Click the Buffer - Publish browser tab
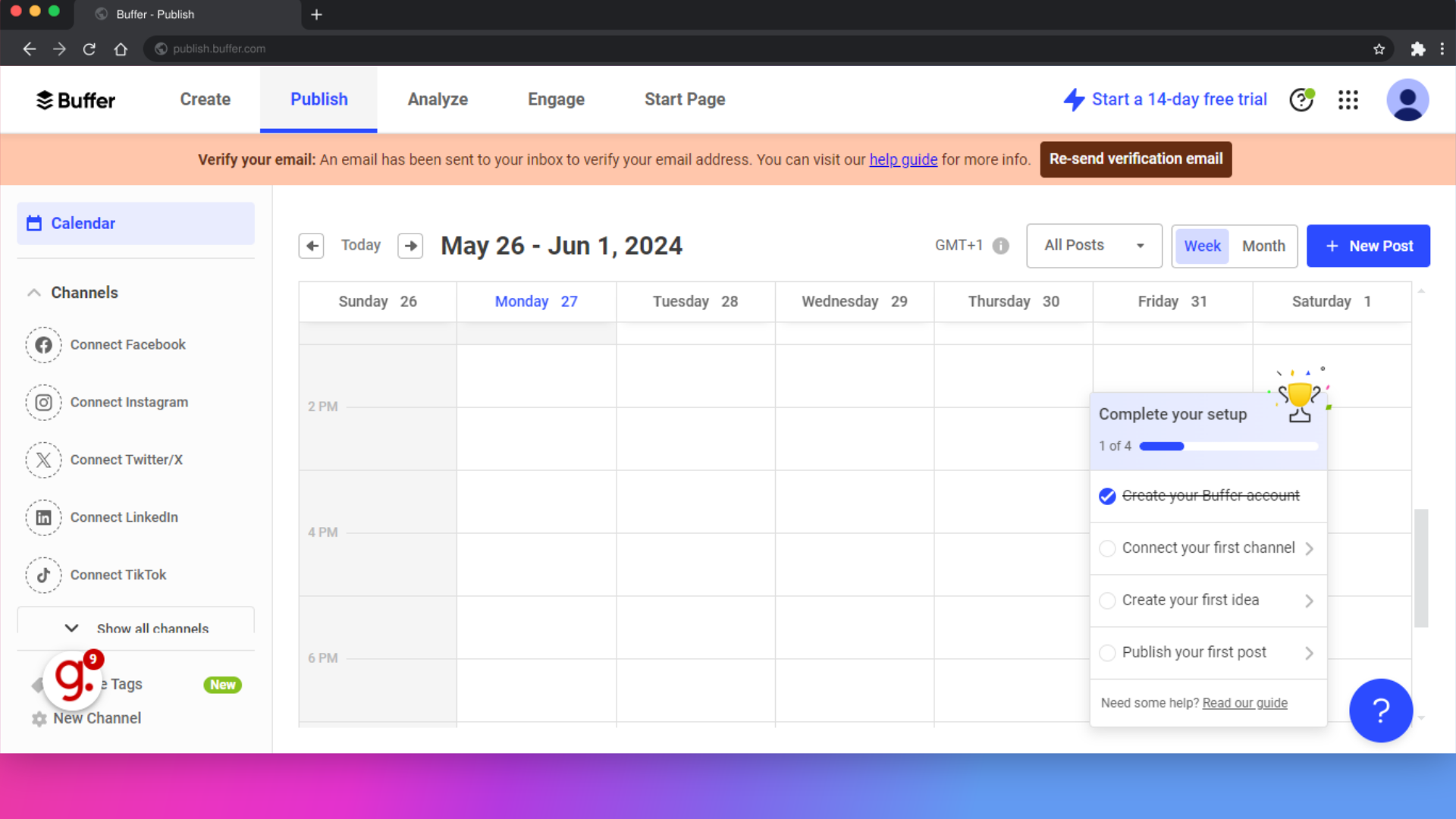Viewport: 1456px width, 819px height. pyautogui.click(x=188, y=14)
